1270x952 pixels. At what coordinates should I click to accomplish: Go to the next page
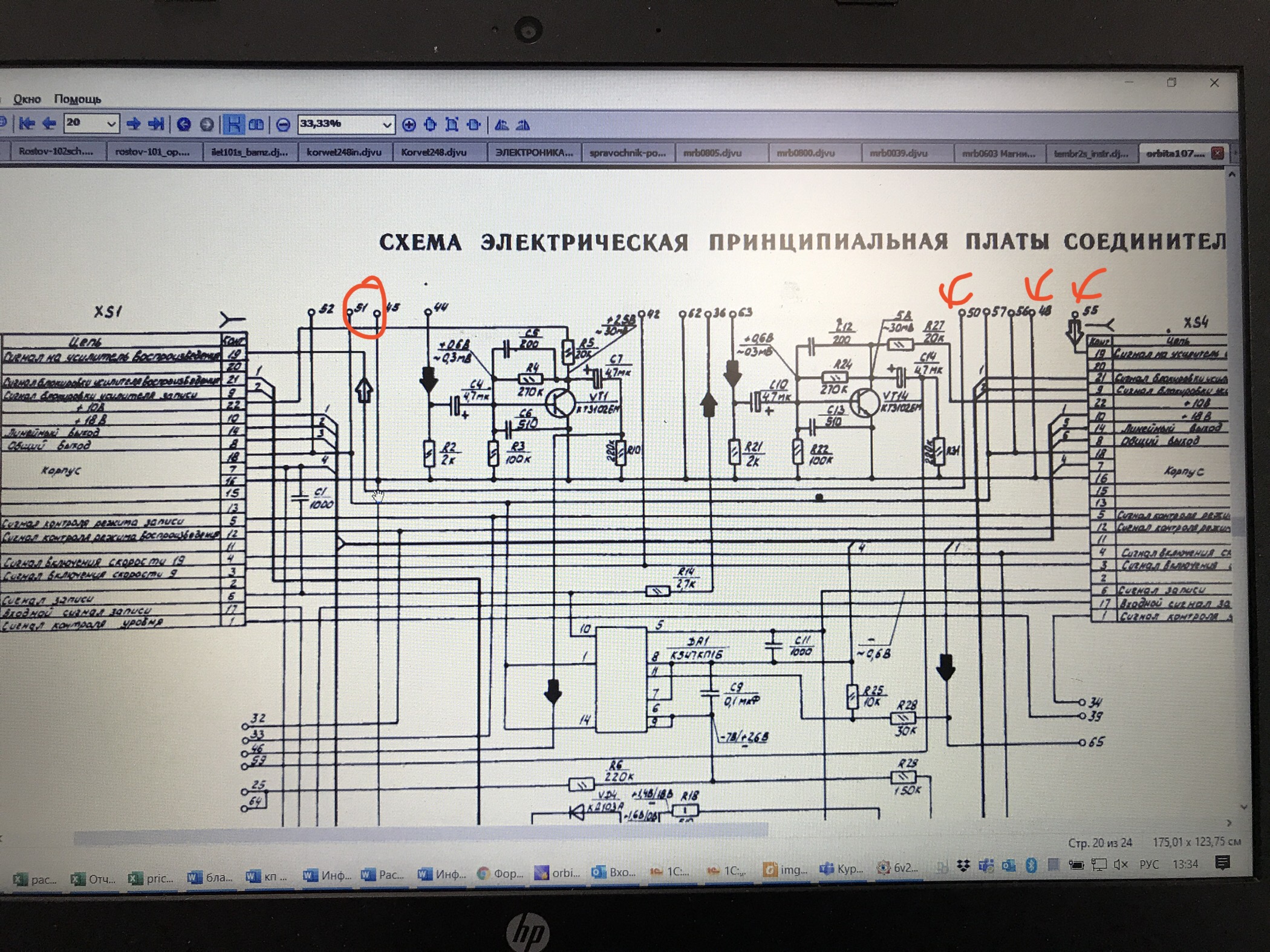tap(134, 125)
